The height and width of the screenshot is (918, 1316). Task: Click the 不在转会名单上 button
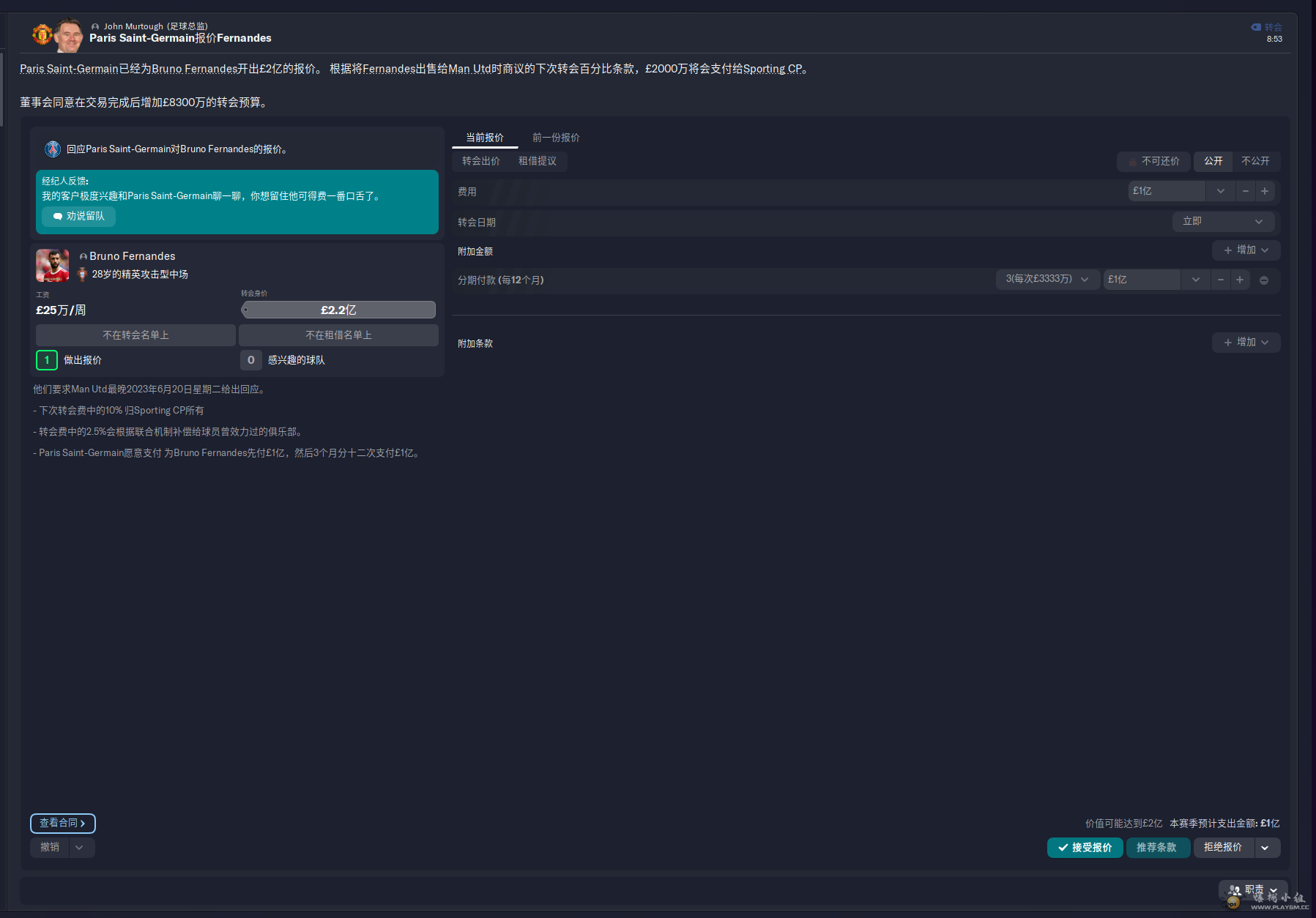point(135,335)
